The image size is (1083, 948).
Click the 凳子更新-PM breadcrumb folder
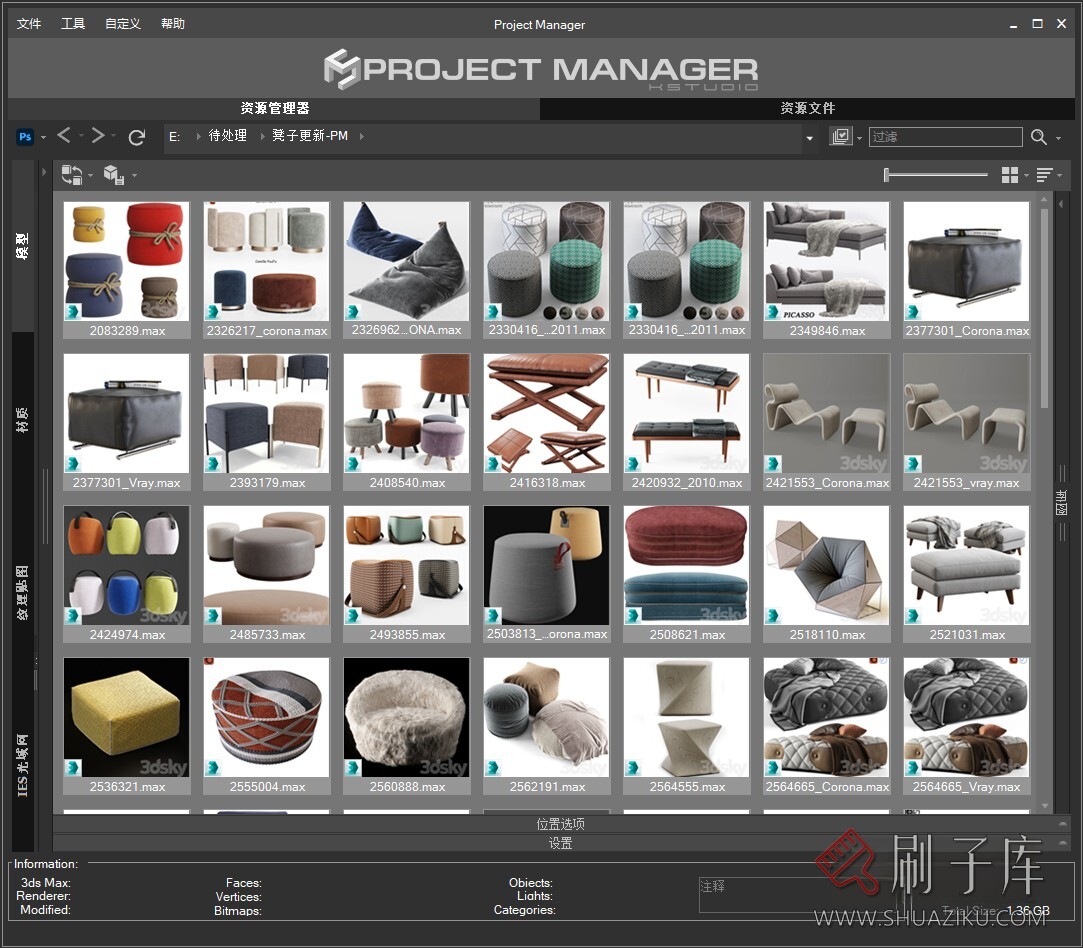pyautogui.click(x=310, y=136)
